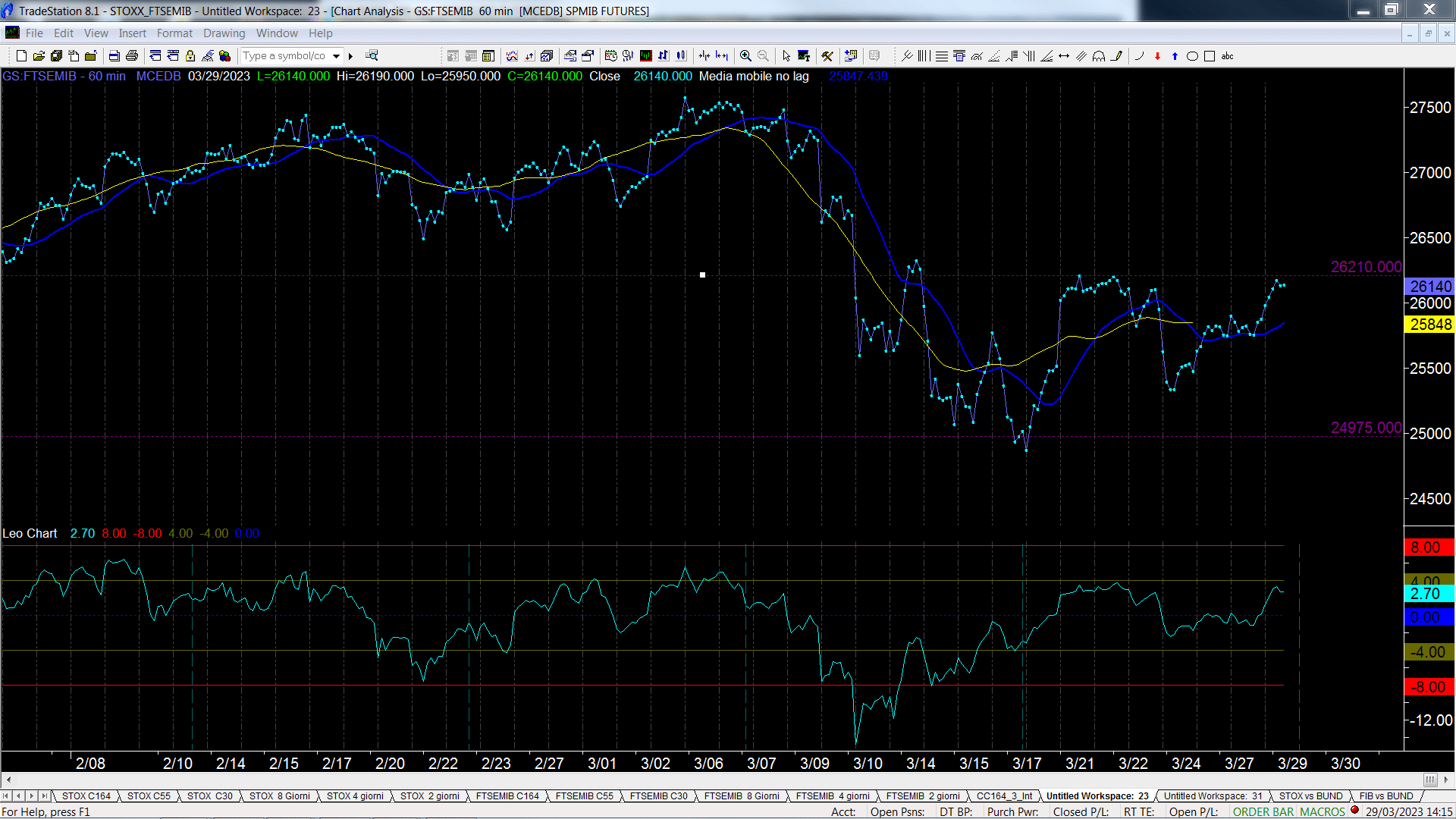
Task: Click the decrease bar spacing icon
Action: coord(704,56)
